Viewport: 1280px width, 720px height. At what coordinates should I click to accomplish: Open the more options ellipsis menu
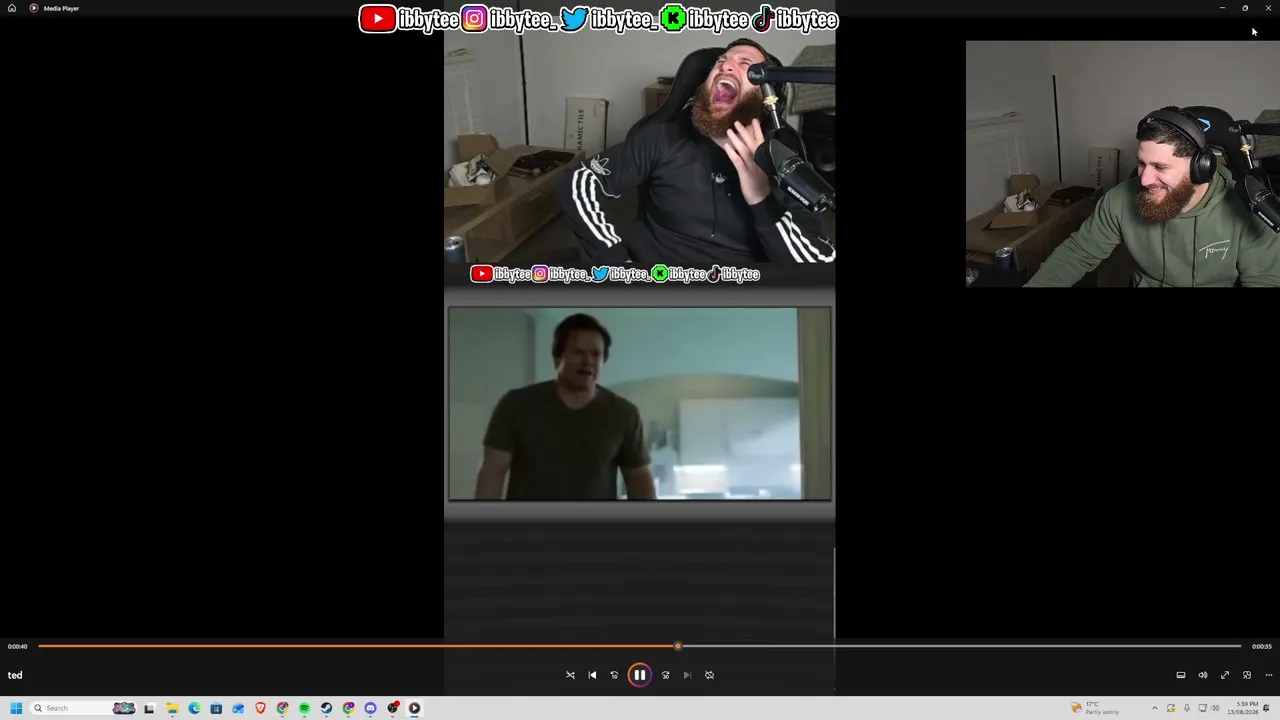[x=1269, y=675]
